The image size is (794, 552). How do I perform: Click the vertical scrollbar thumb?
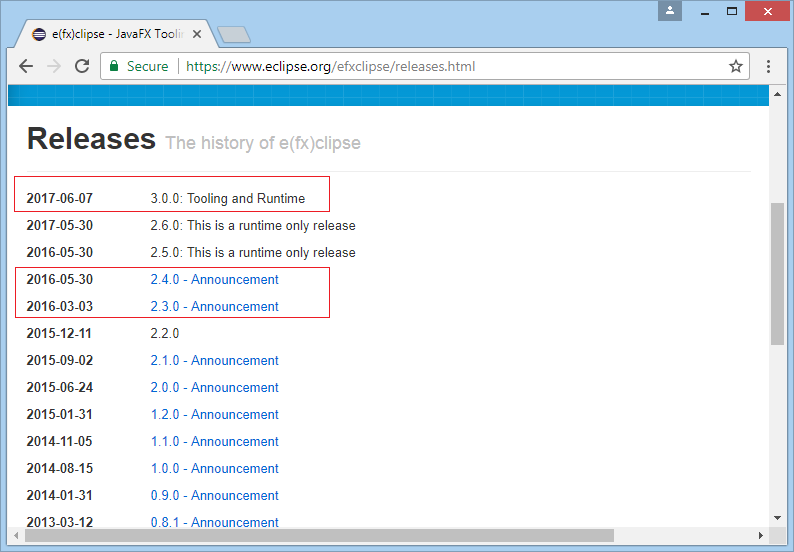pos(777,273)
